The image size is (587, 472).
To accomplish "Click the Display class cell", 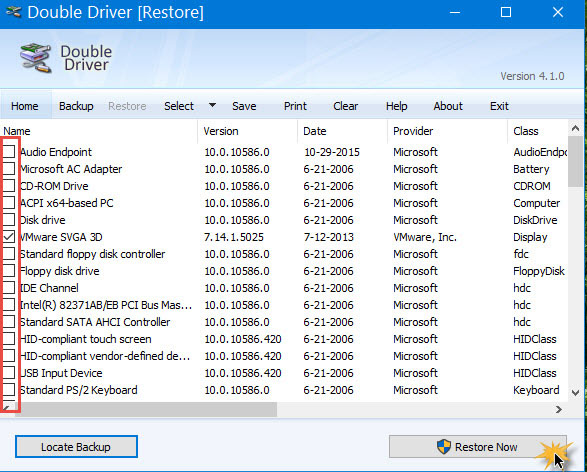I will (x=530, y=237).
